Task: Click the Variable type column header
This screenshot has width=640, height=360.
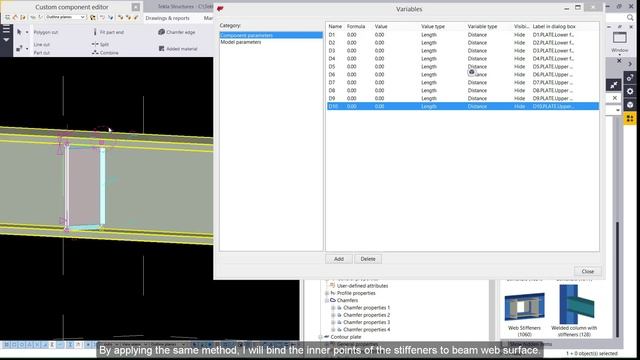Action: pos(482,27)
